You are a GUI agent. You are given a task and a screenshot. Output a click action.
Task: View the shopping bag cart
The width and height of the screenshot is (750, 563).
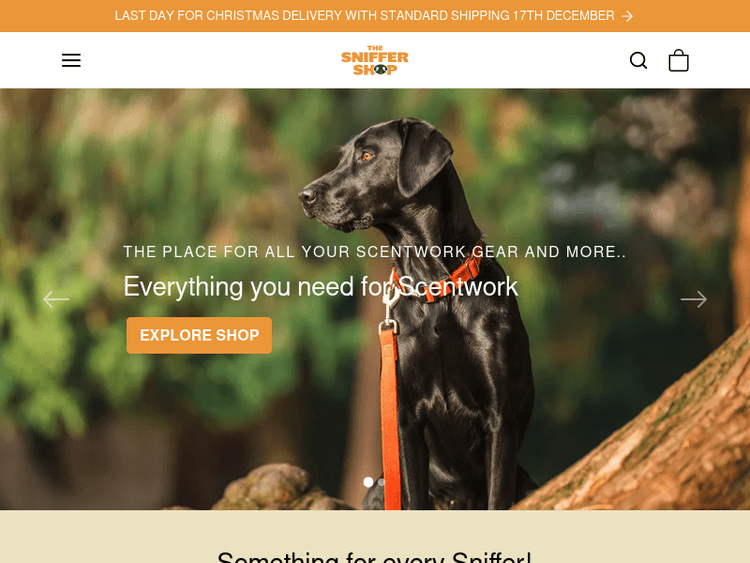tap(678, 60)
